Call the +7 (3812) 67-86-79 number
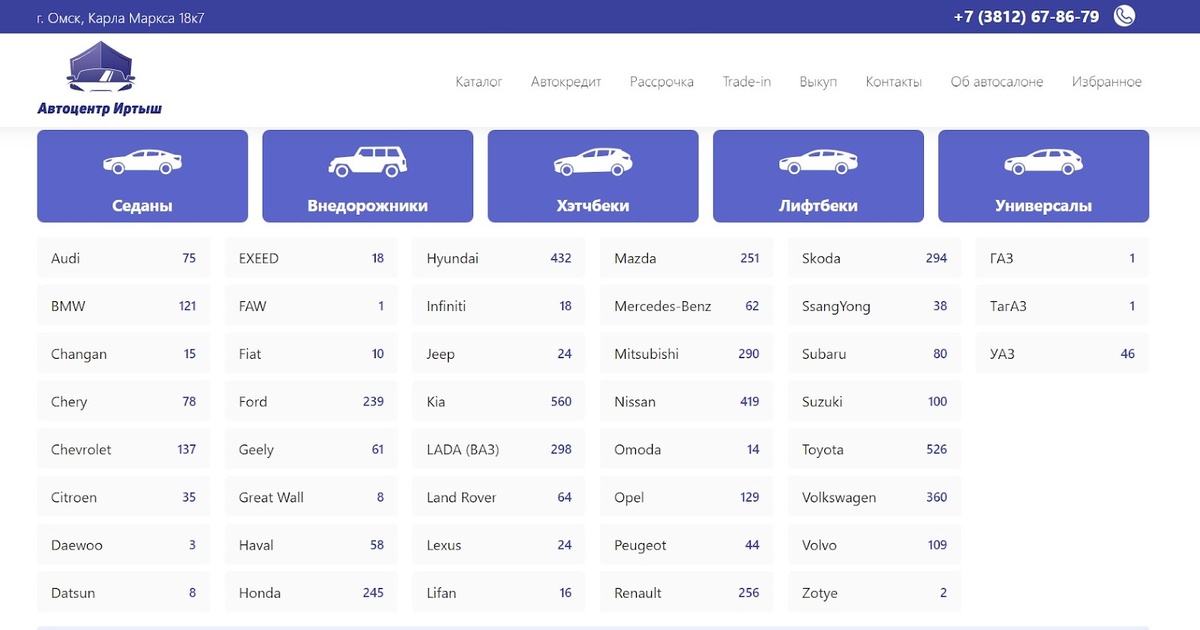Viewport: 1200px width, 630px height. coord(1026,17)
